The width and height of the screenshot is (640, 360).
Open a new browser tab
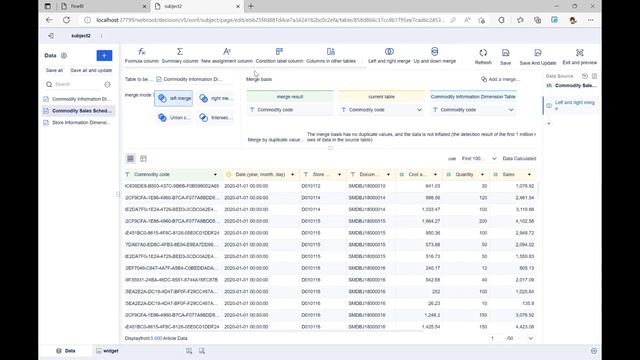(x=251, y=6)
